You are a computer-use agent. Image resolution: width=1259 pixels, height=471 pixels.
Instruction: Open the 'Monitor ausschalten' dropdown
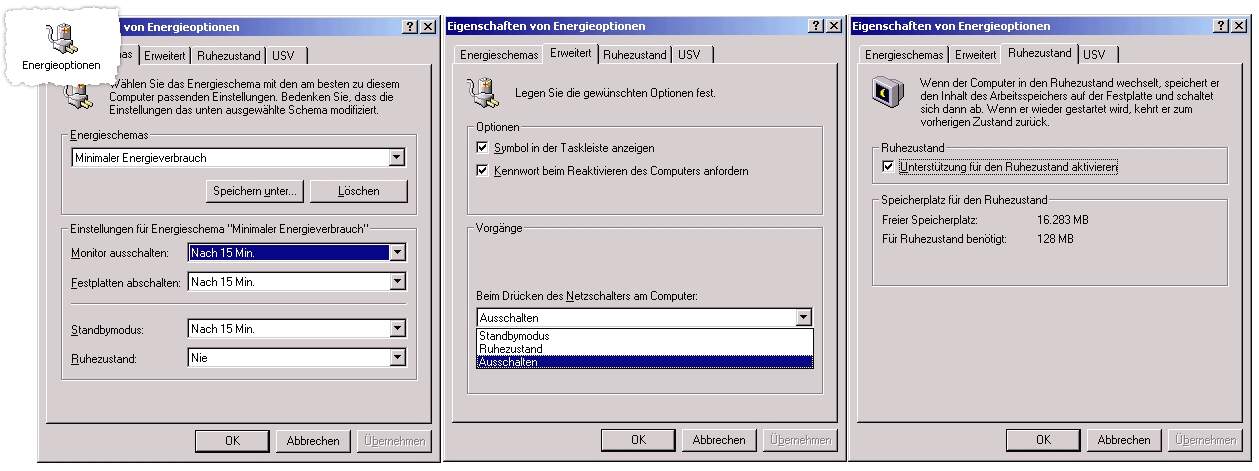click(397, 253)
